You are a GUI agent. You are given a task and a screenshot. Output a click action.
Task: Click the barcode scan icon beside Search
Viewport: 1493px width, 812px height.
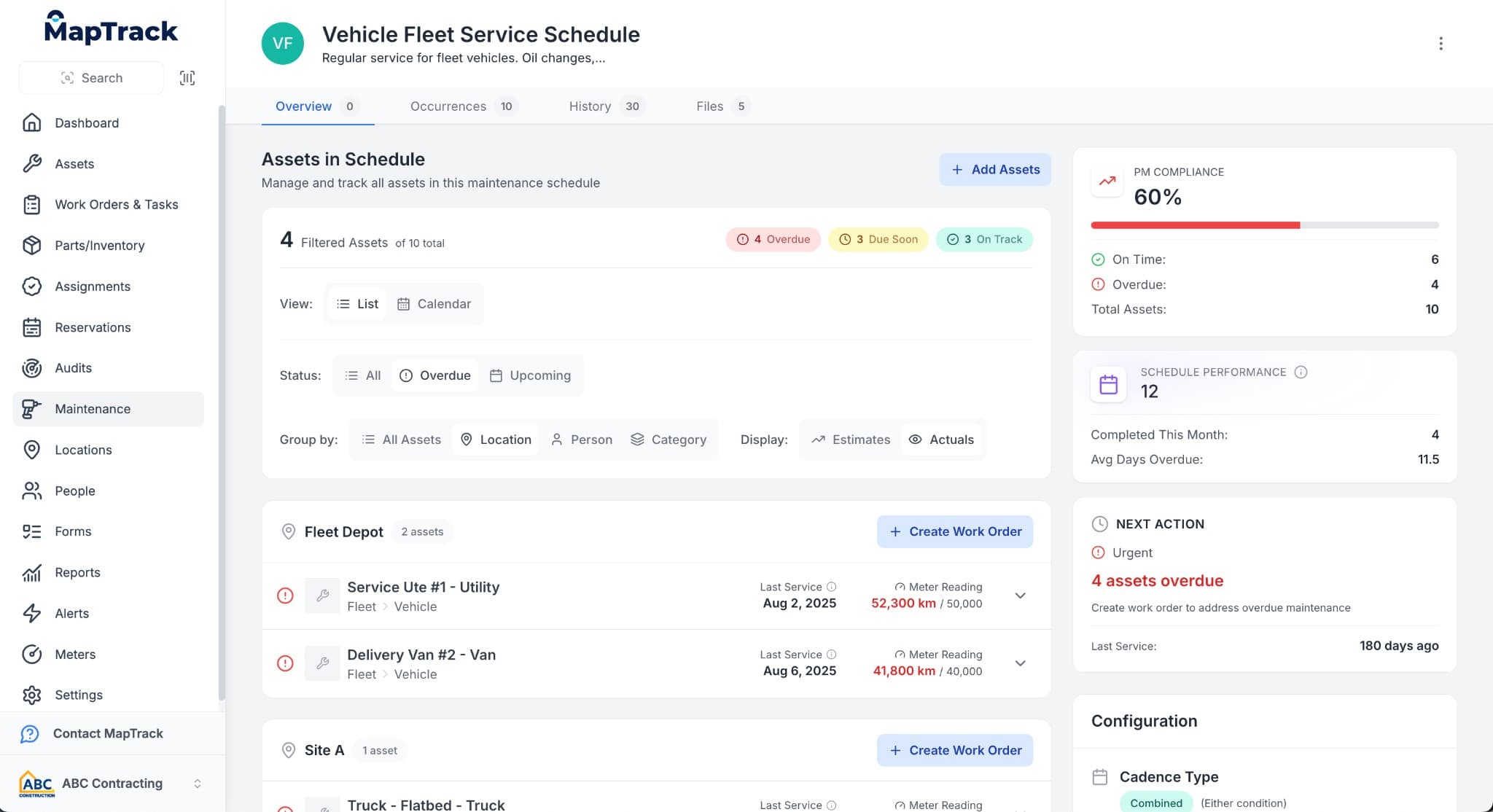tap(187, 77)
